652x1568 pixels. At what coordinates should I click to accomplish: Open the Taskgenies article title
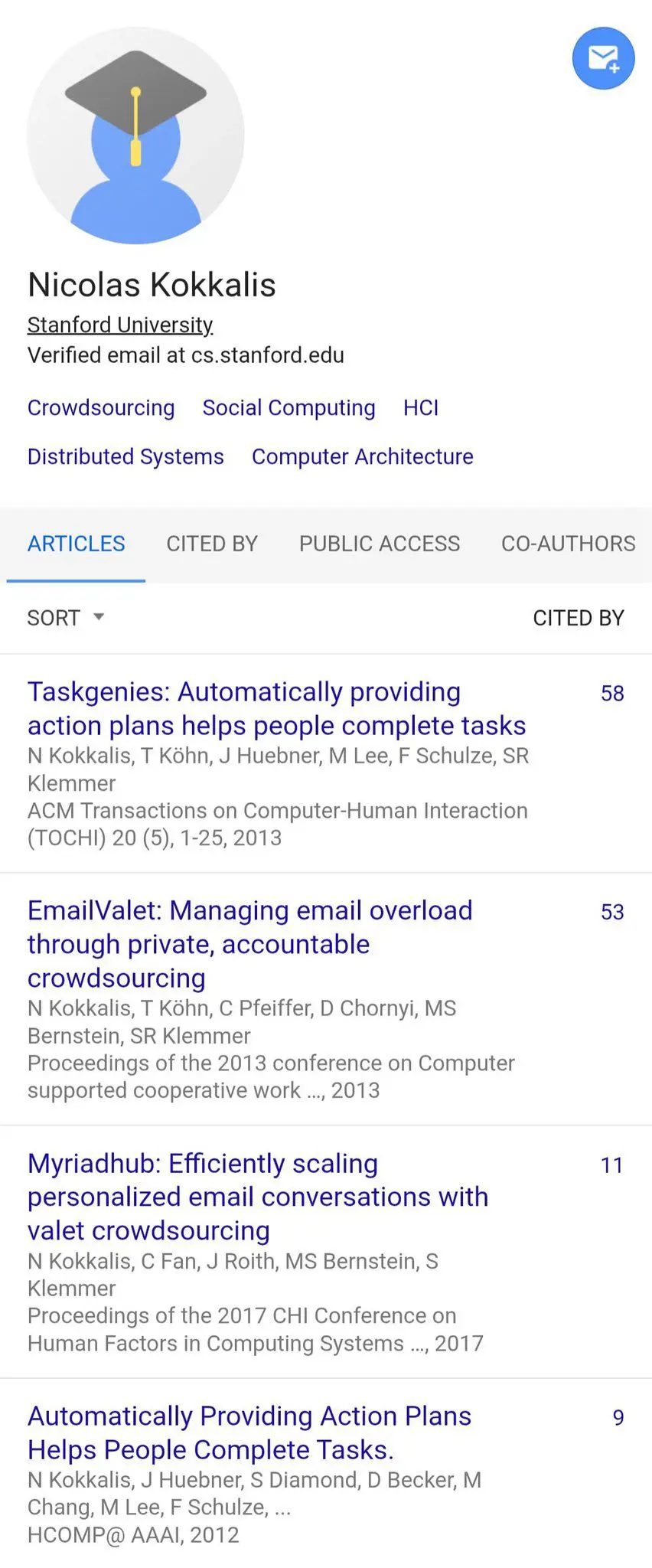click(277, 708)
